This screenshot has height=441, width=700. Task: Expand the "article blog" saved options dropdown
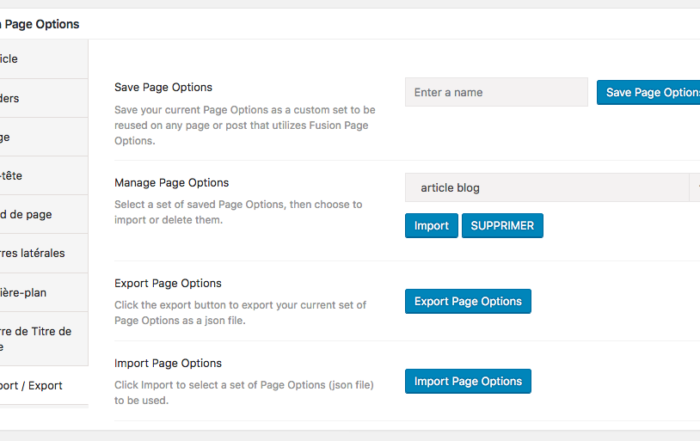[x=552, y=187]
